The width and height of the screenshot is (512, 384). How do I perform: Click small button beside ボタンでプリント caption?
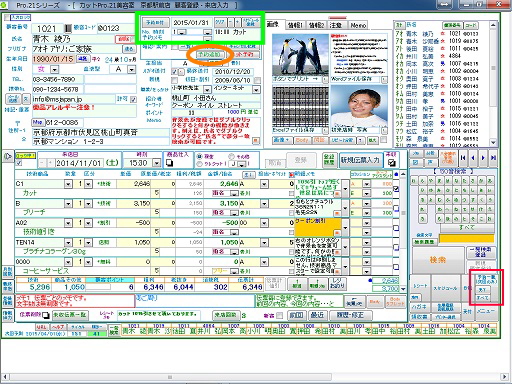pos(325,80)
